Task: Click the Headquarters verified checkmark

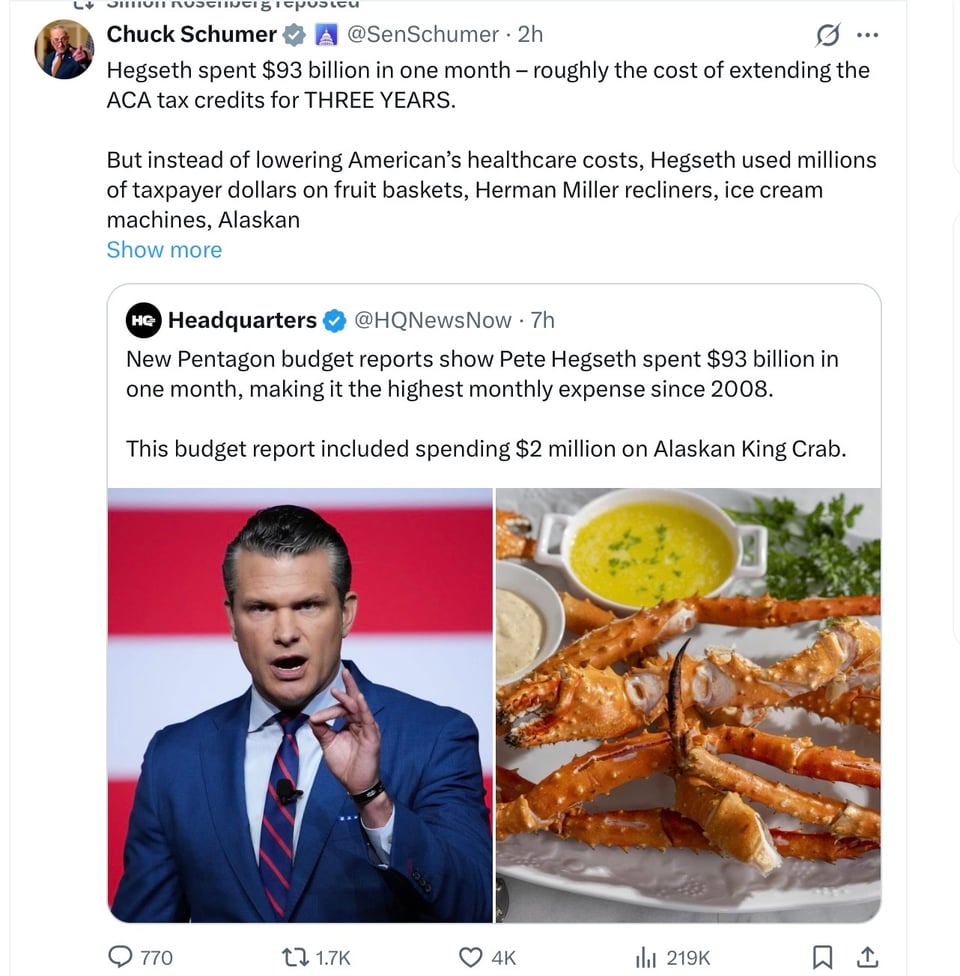Action: tap(333, 320)
